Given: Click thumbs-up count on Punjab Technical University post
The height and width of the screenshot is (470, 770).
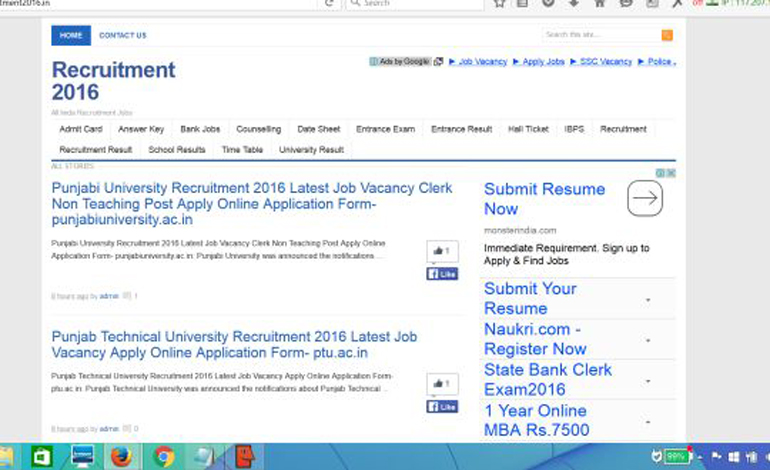Looking at the screenshot, I should pyautogui.click(x=442, y=384).
